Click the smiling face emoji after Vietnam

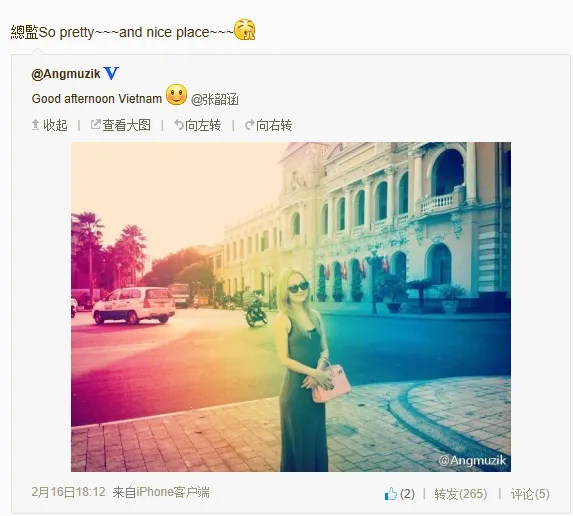(x=177, y=95)
